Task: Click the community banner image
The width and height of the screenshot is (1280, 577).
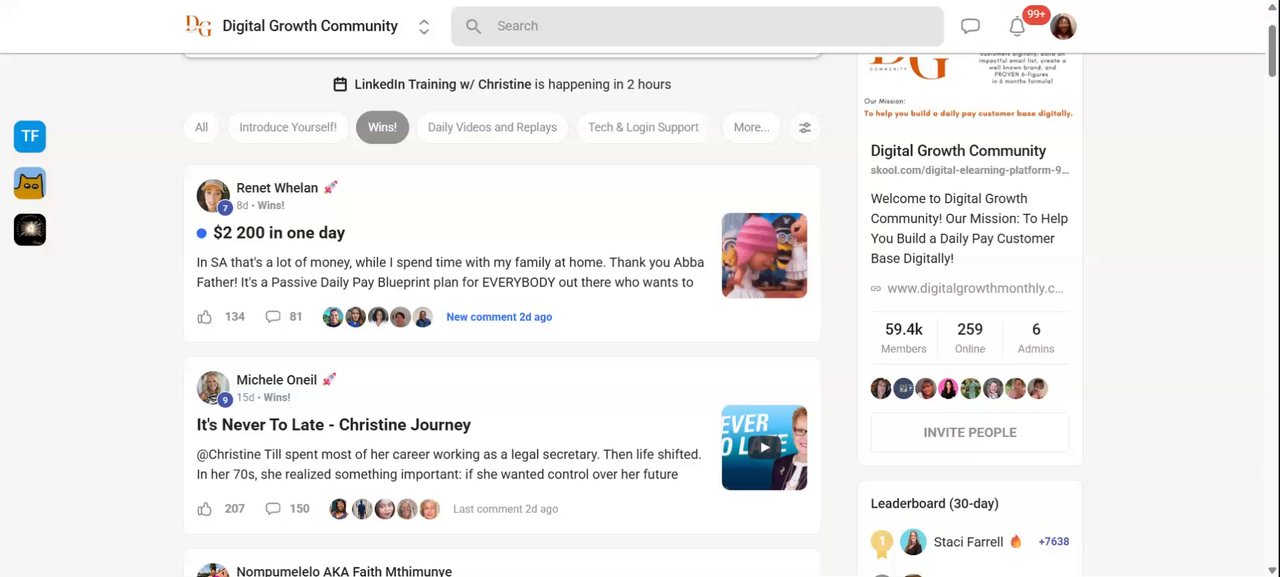Action: 969,88
